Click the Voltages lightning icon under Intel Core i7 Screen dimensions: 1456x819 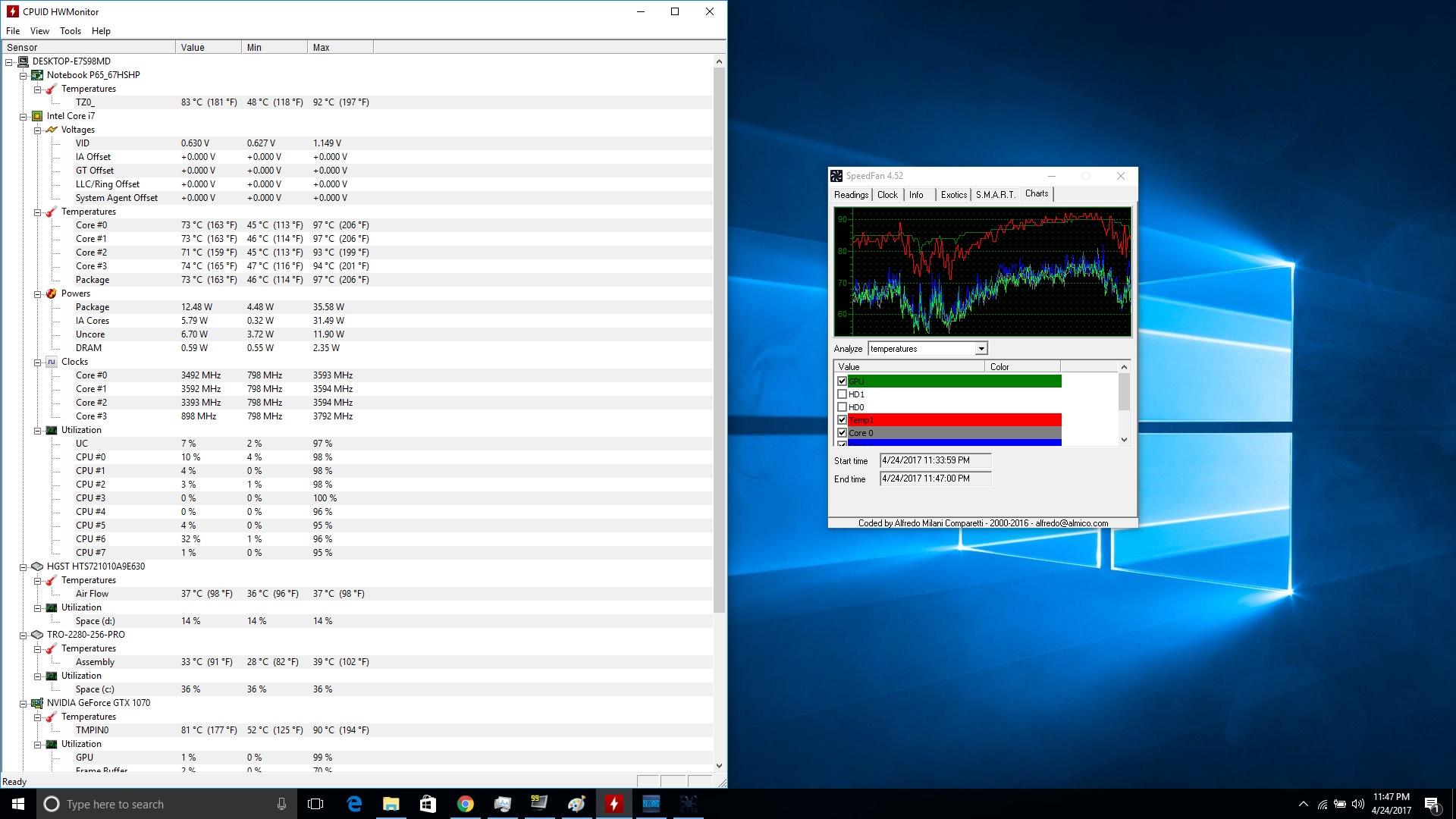[52, 130]
